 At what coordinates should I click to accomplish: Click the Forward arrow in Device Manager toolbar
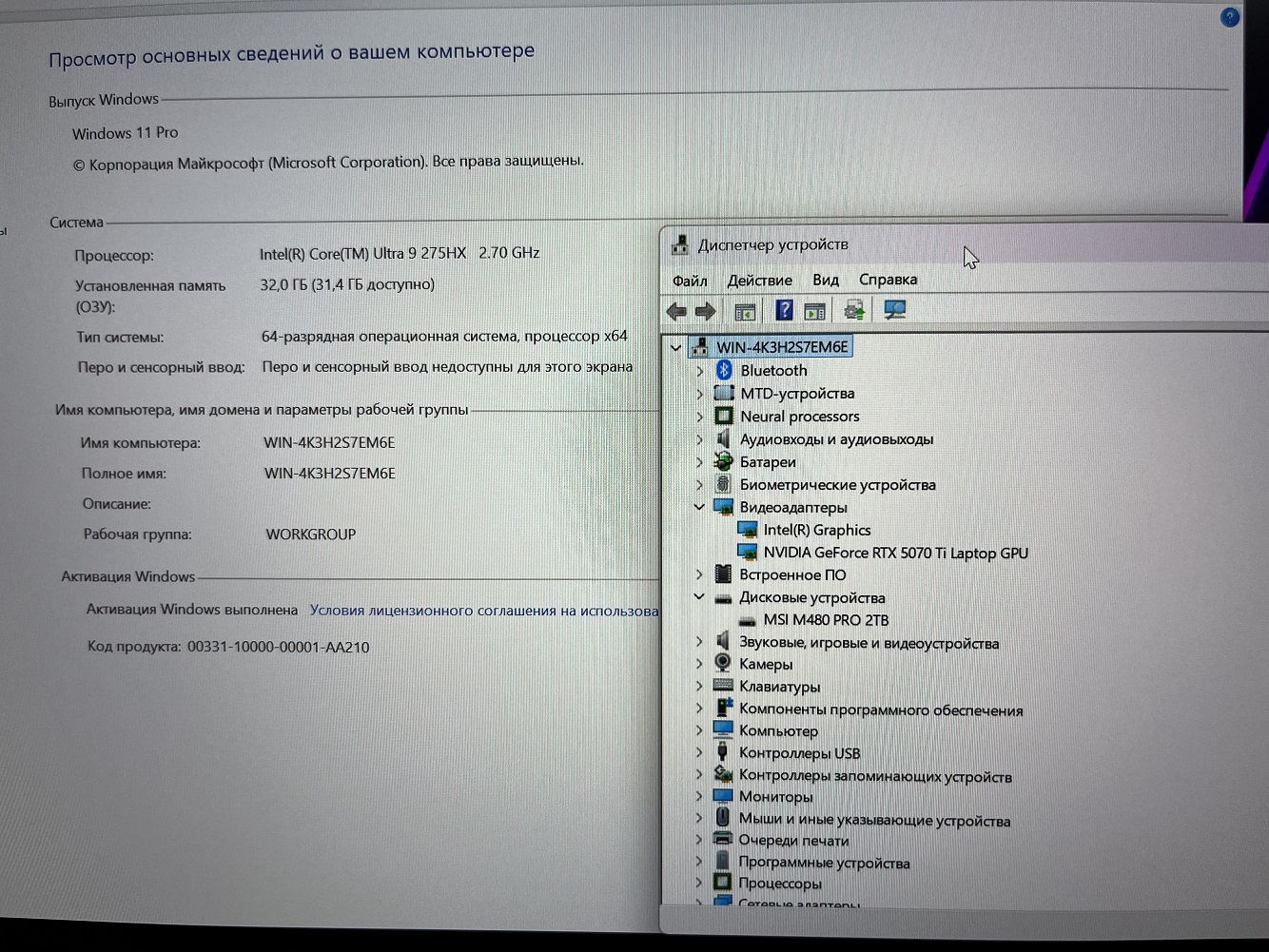[x=705, y=311]
